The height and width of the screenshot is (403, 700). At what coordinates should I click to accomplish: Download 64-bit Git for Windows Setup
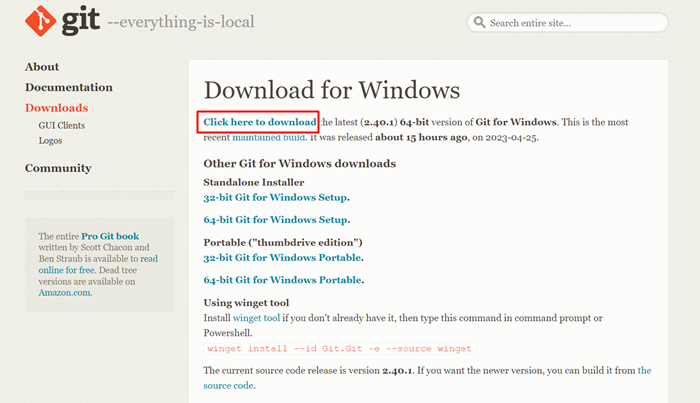pos(275,220)
